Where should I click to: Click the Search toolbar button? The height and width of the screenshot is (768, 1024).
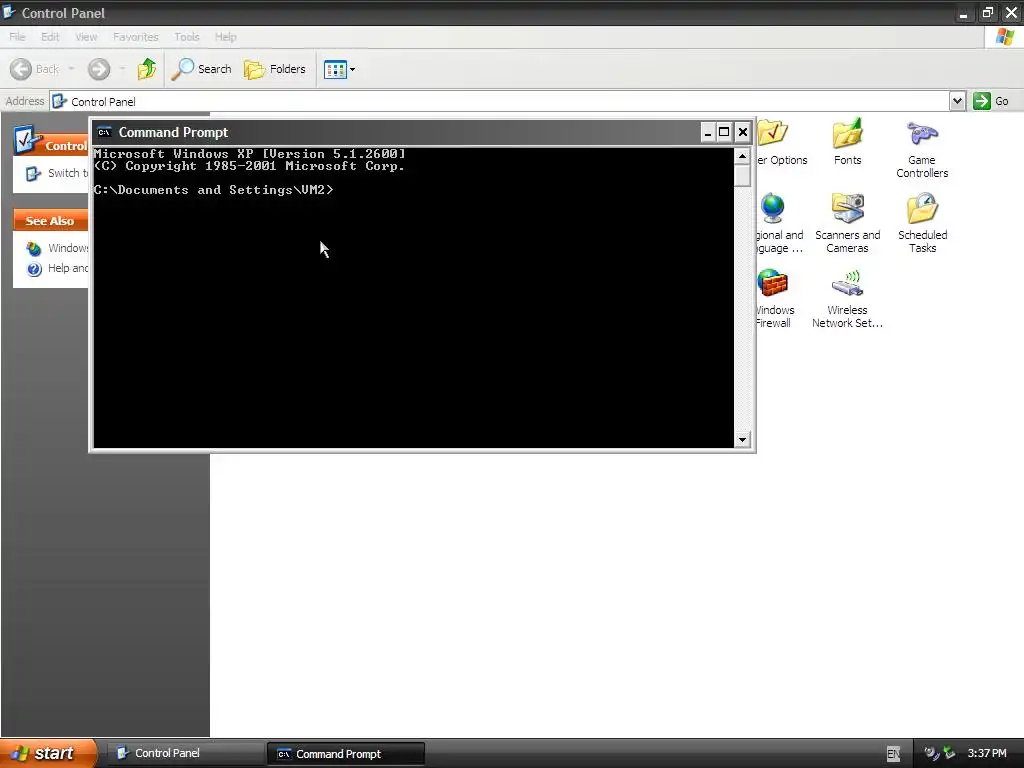pyautogui.click(x=201, y=69)
